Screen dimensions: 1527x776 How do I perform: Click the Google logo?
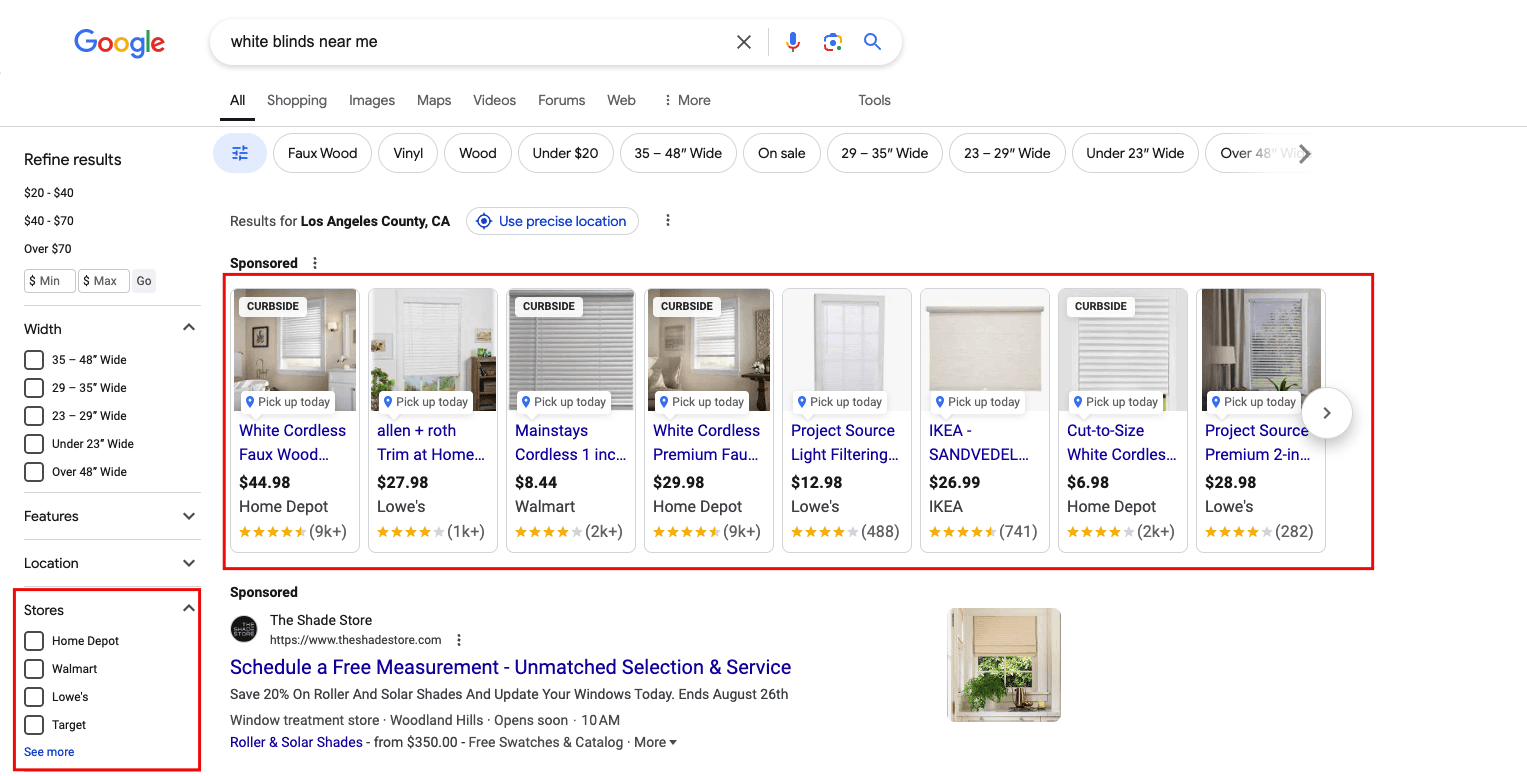(x=119, y=43)
